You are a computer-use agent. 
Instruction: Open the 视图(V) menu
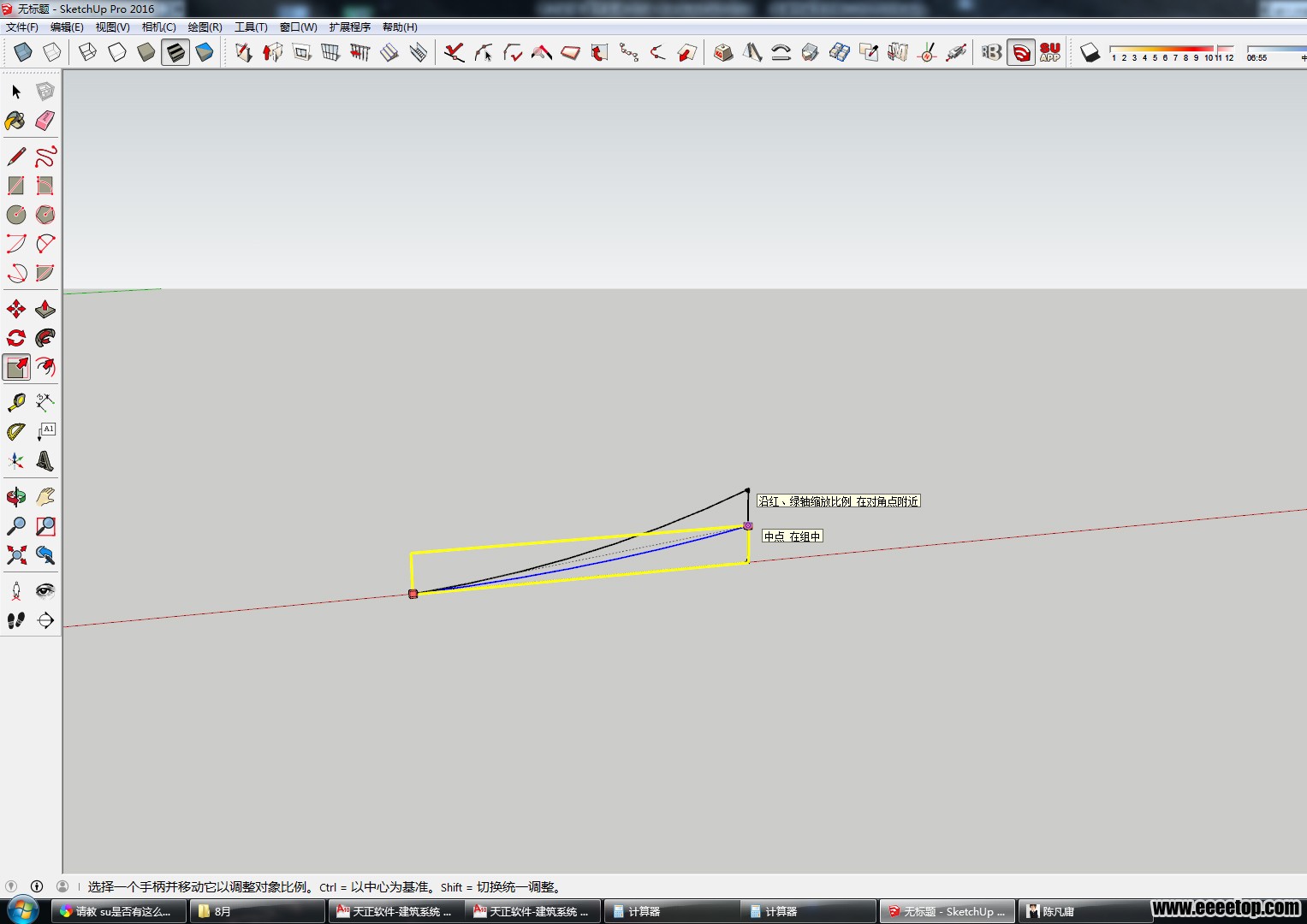[112, 27]
